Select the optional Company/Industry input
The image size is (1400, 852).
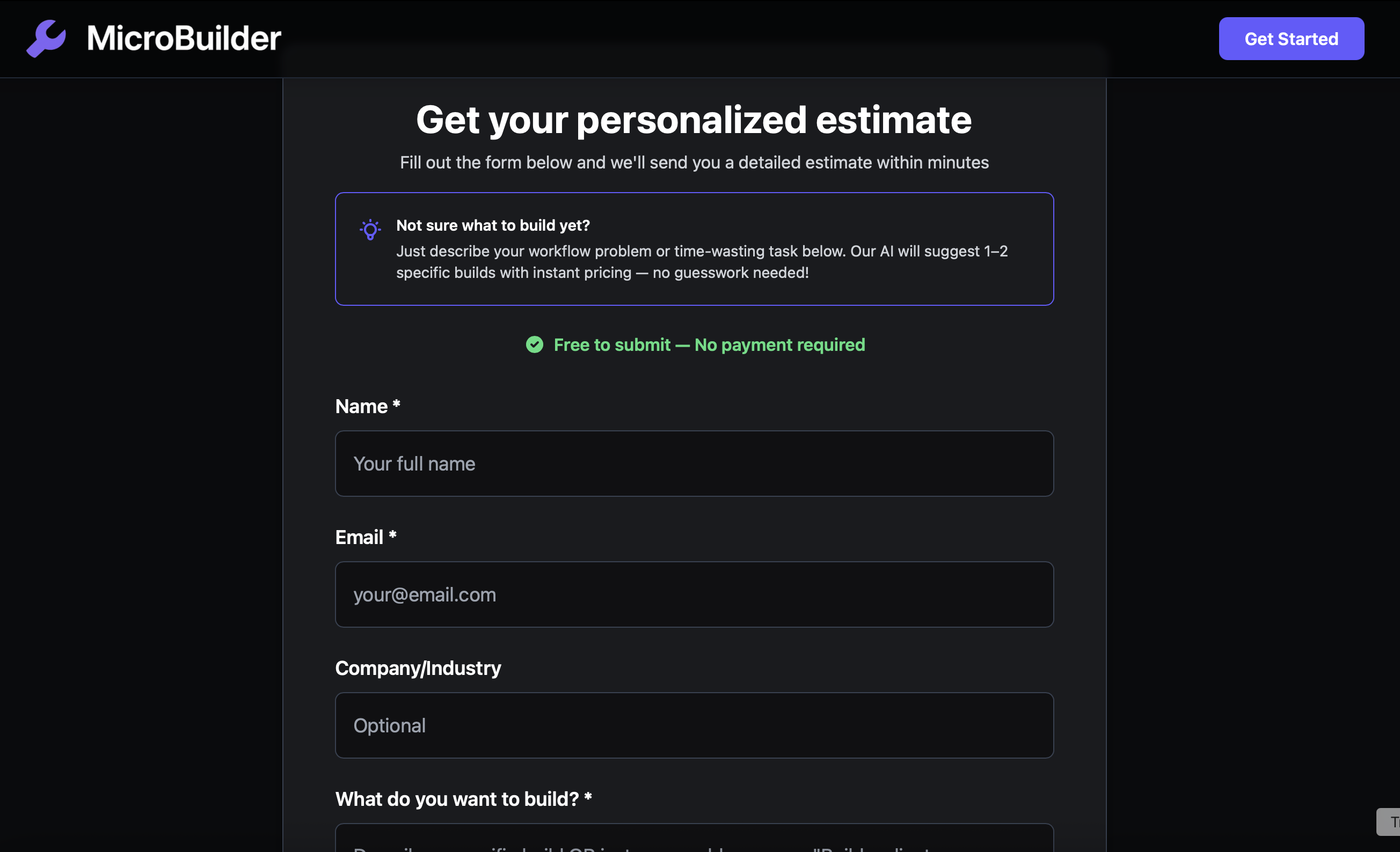[x=694, y=725]
